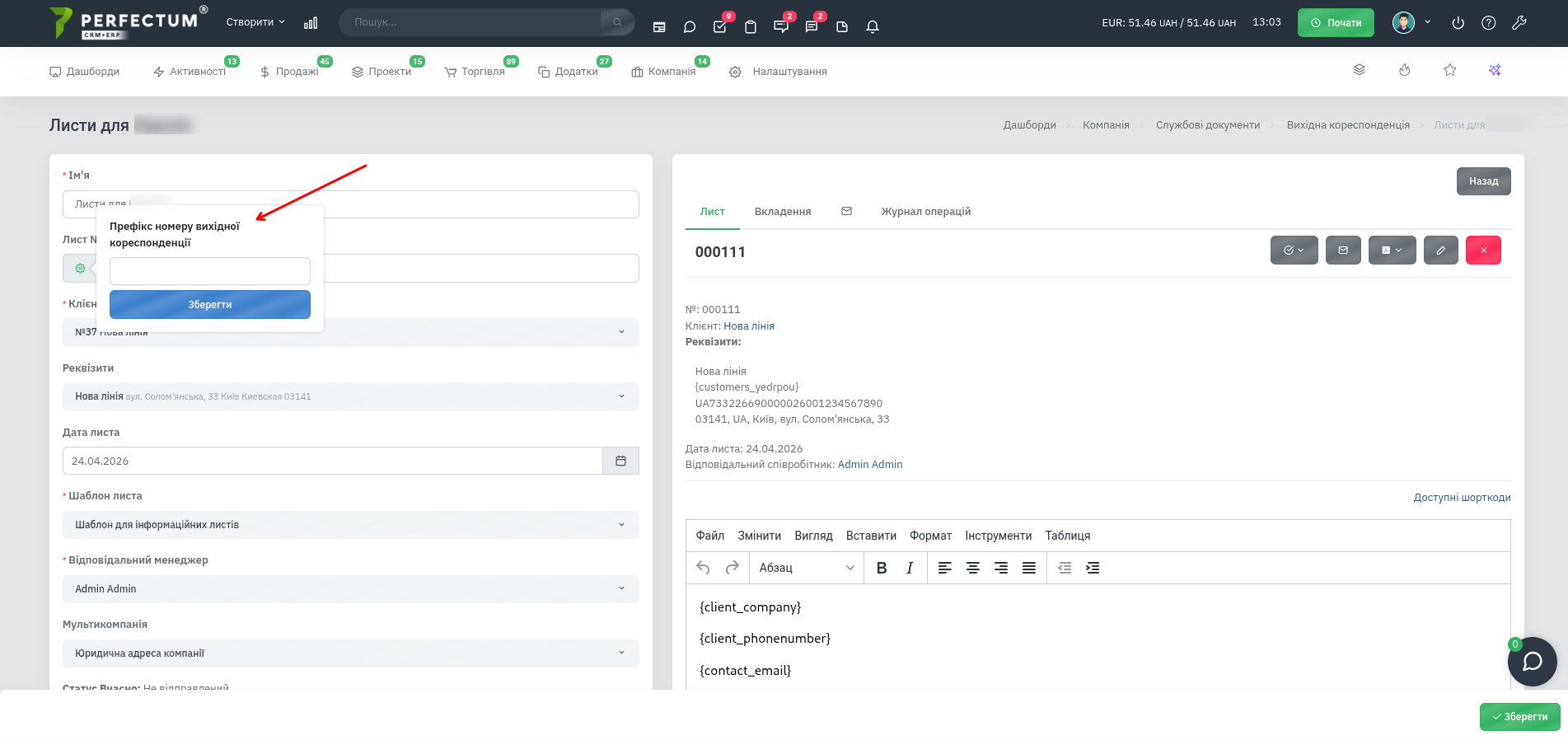Apply bold formatting in editor

(x=882, y=568)
